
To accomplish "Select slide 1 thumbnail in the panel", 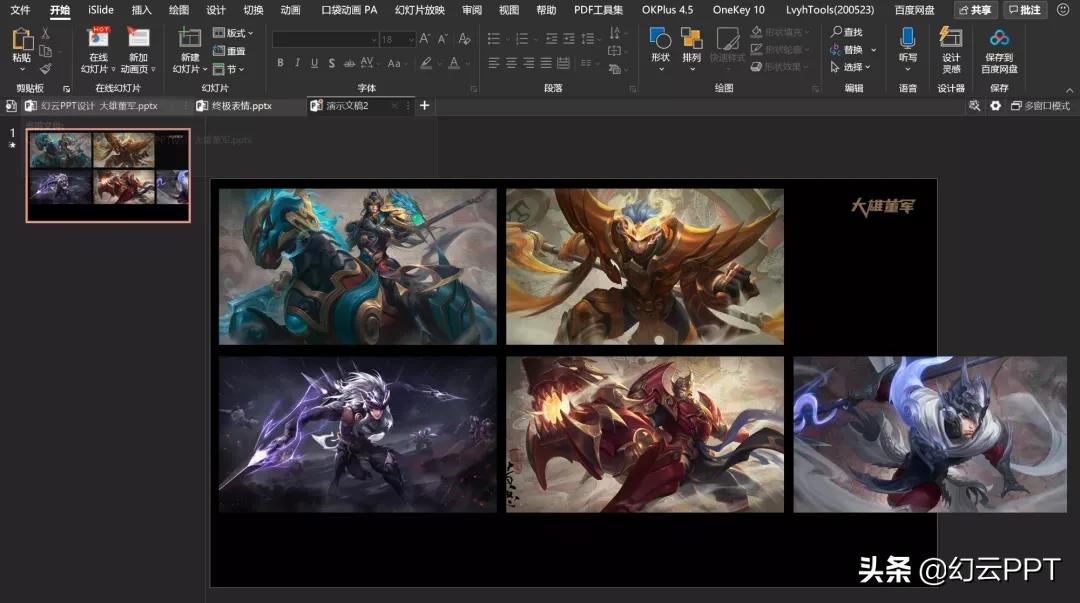I will click(108, 175).
